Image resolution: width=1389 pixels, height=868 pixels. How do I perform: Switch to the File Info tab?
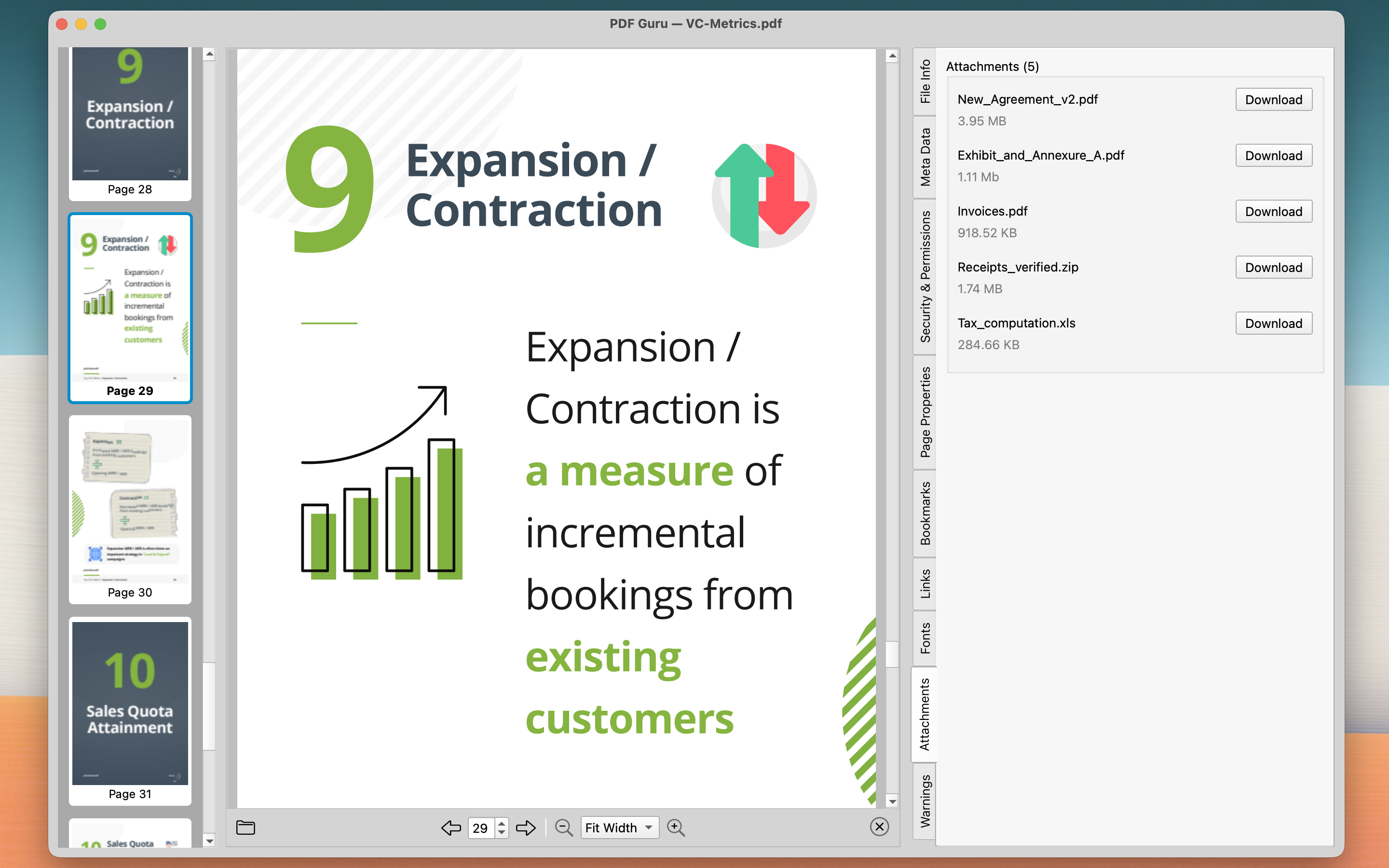[x=925, y=81]
